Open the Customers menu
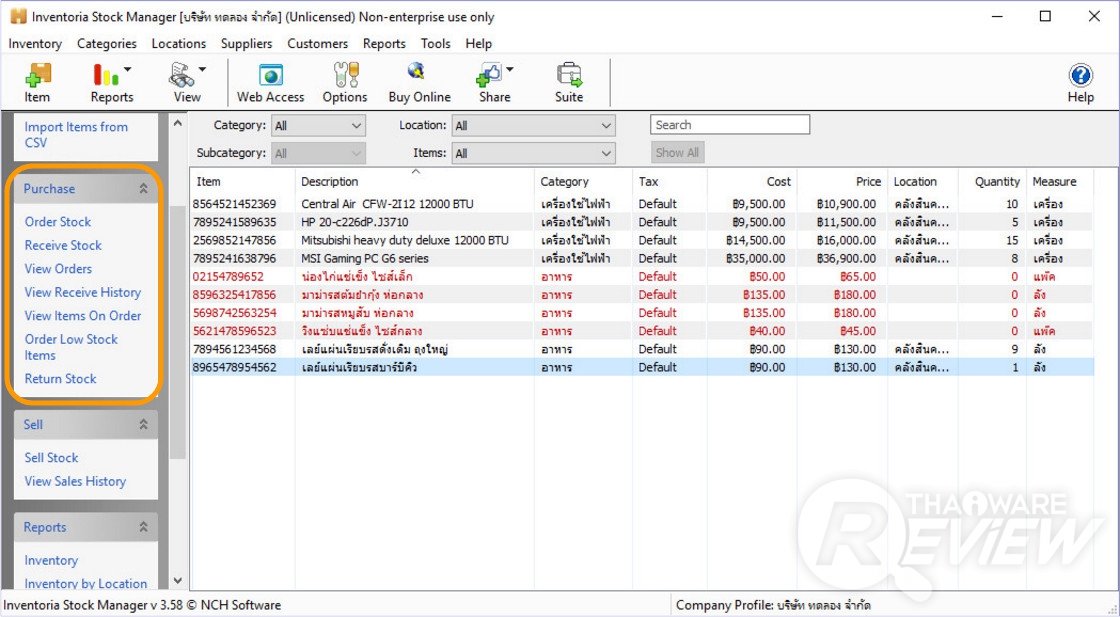The width and height of the screenshot is (1120, 617). [x=317, y=44]
